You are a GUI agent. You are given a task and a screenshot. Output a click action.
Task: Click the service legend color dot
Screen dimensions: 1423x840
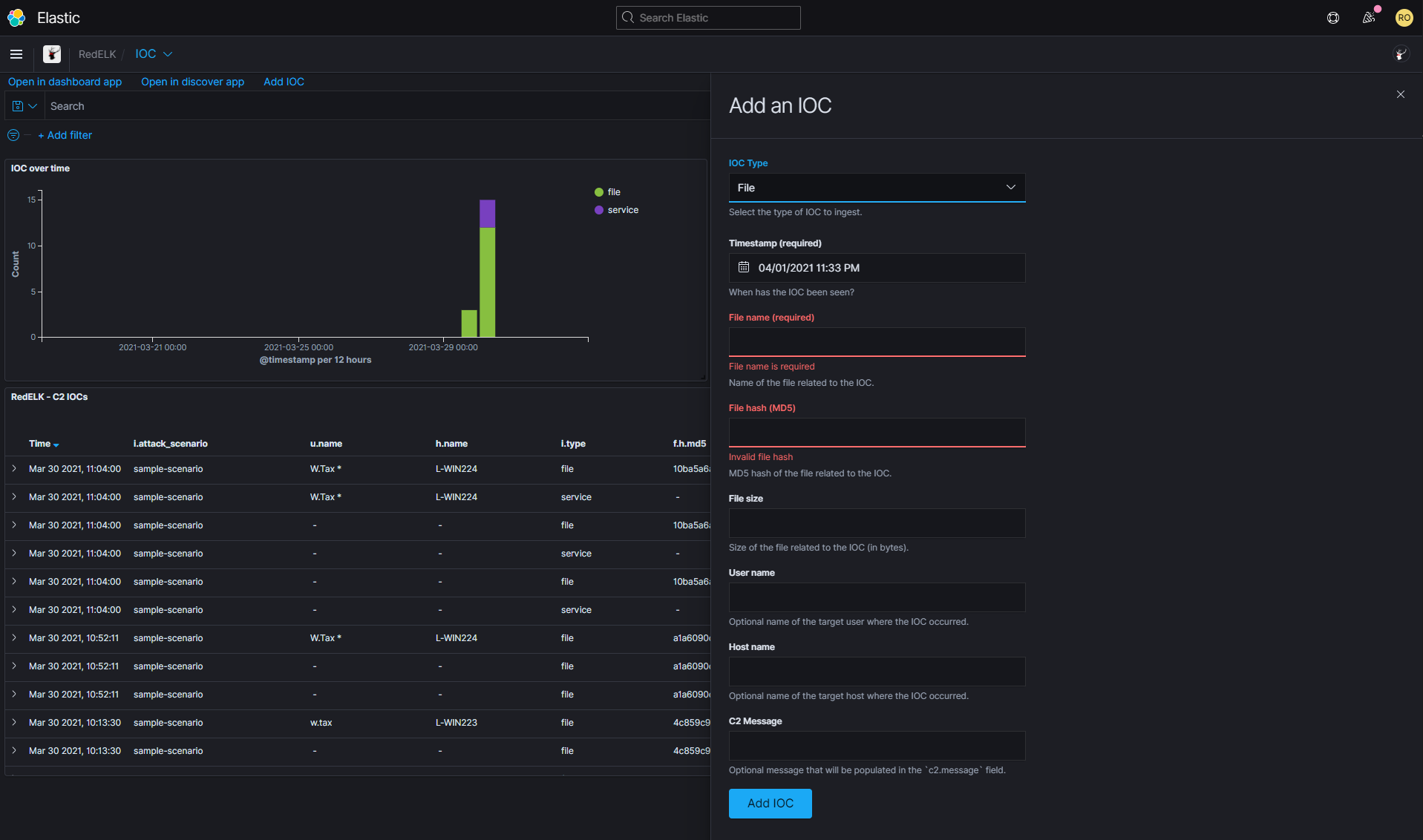tap(598, 210)
